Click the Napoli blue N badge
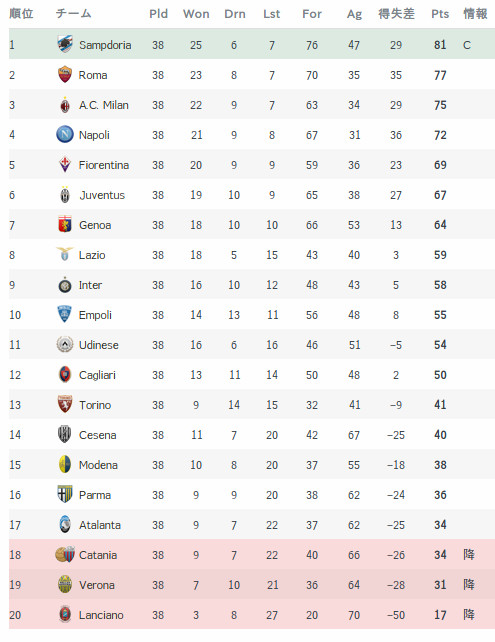The height and width of the screenshot is (642, 495). (65, 134)
